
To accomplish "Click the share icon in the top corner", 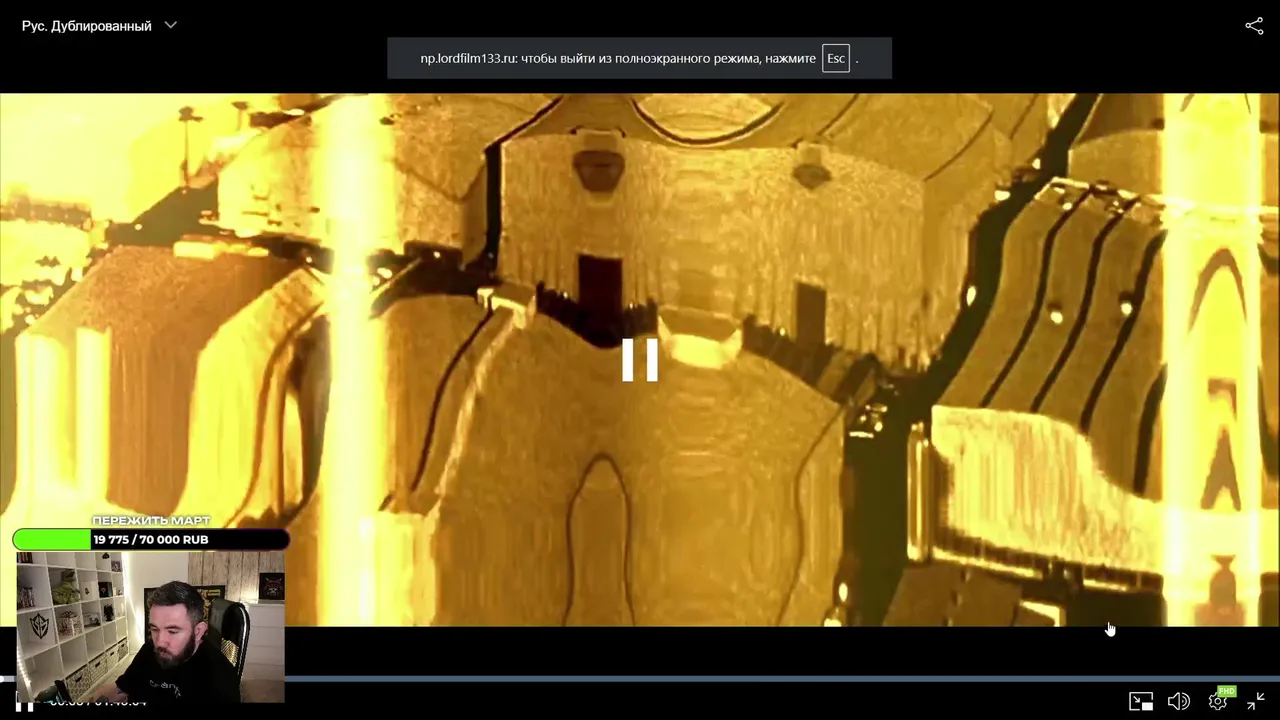I will (1254, 26).
